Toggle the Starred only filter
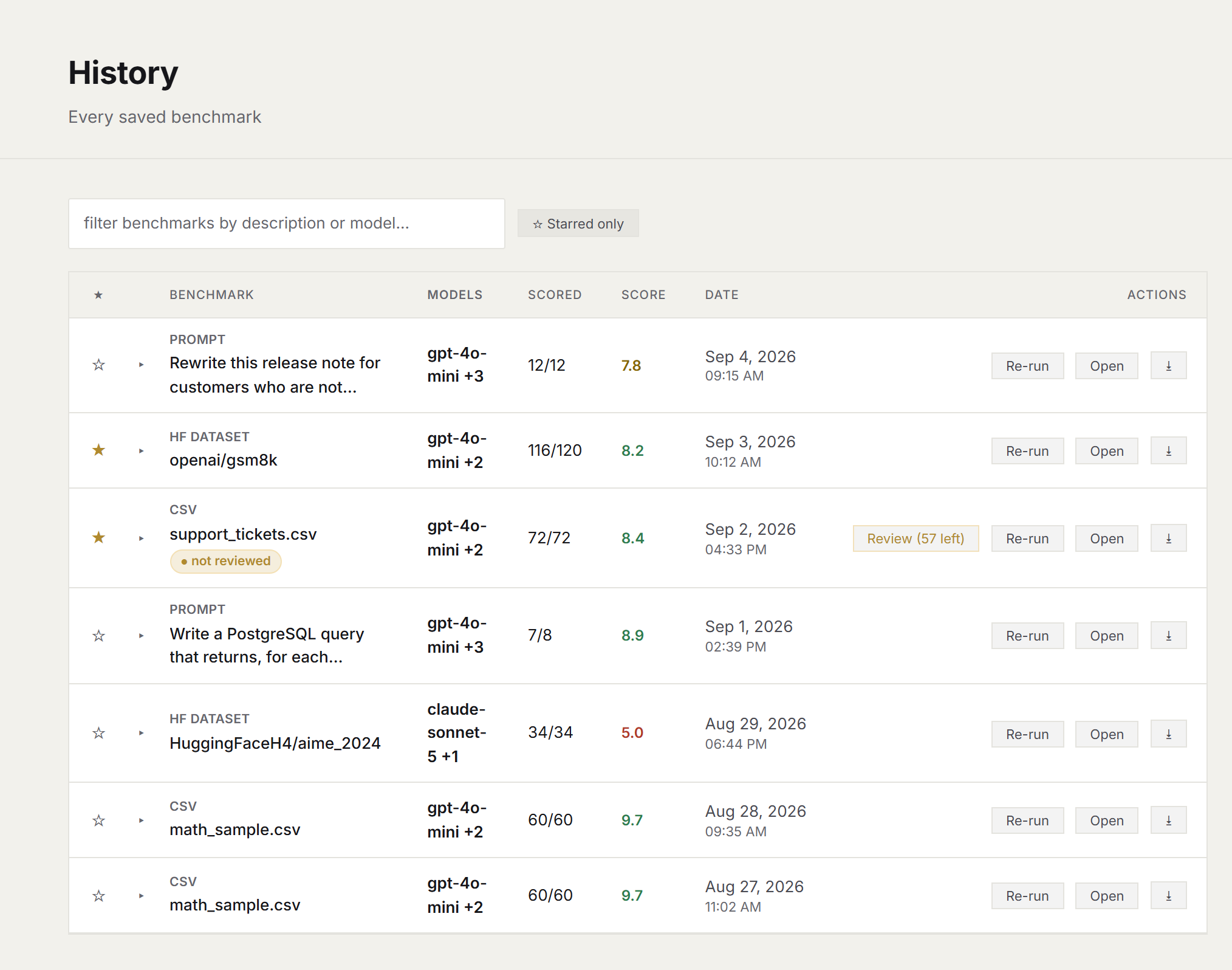Viewport: 1232px width, 970px height. (578, 224)
